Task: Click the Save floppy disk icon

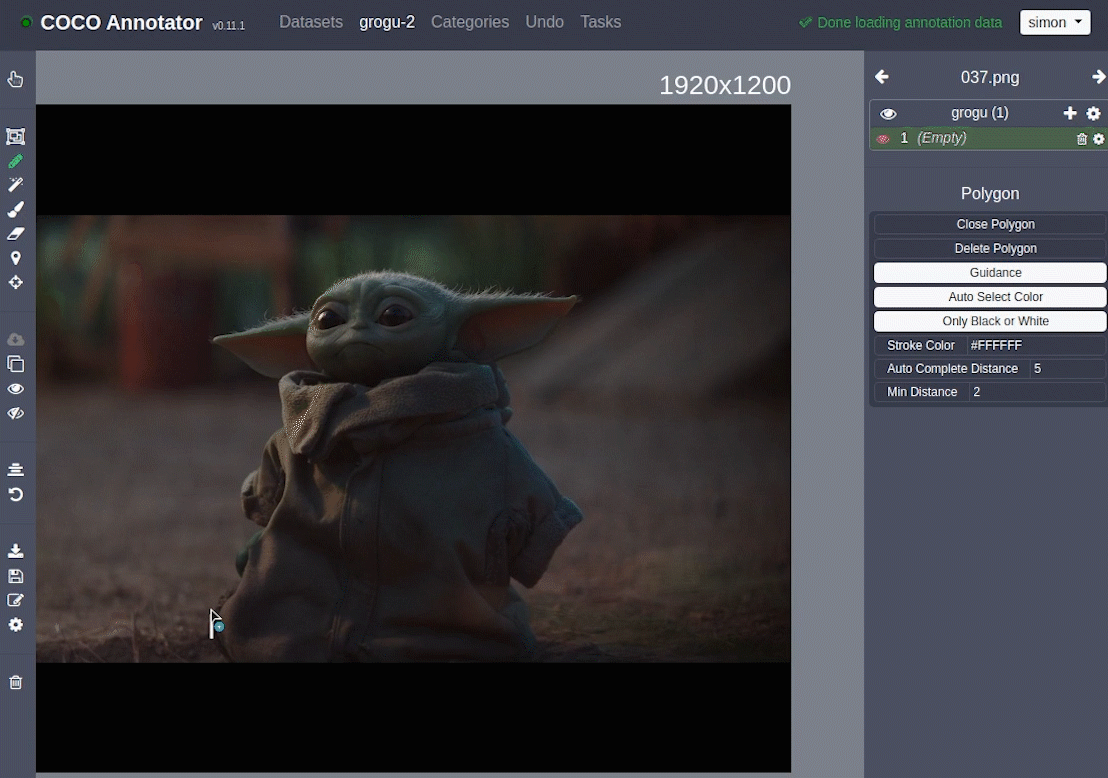Action: pos(16,576)
